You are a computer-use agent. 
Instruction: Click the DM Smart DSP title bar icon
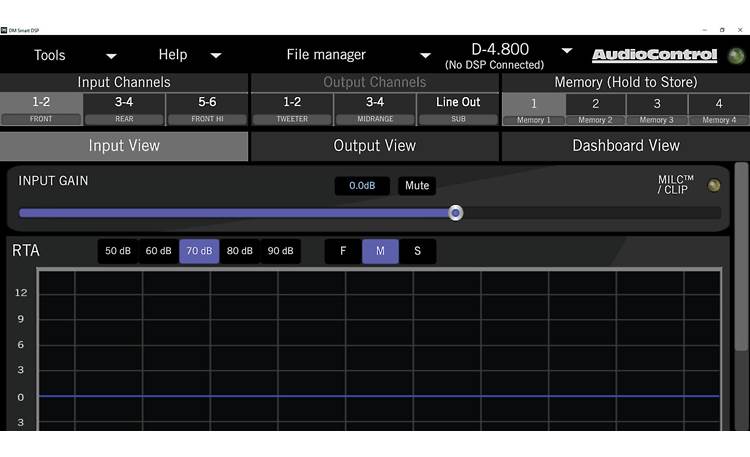(5, 30)
